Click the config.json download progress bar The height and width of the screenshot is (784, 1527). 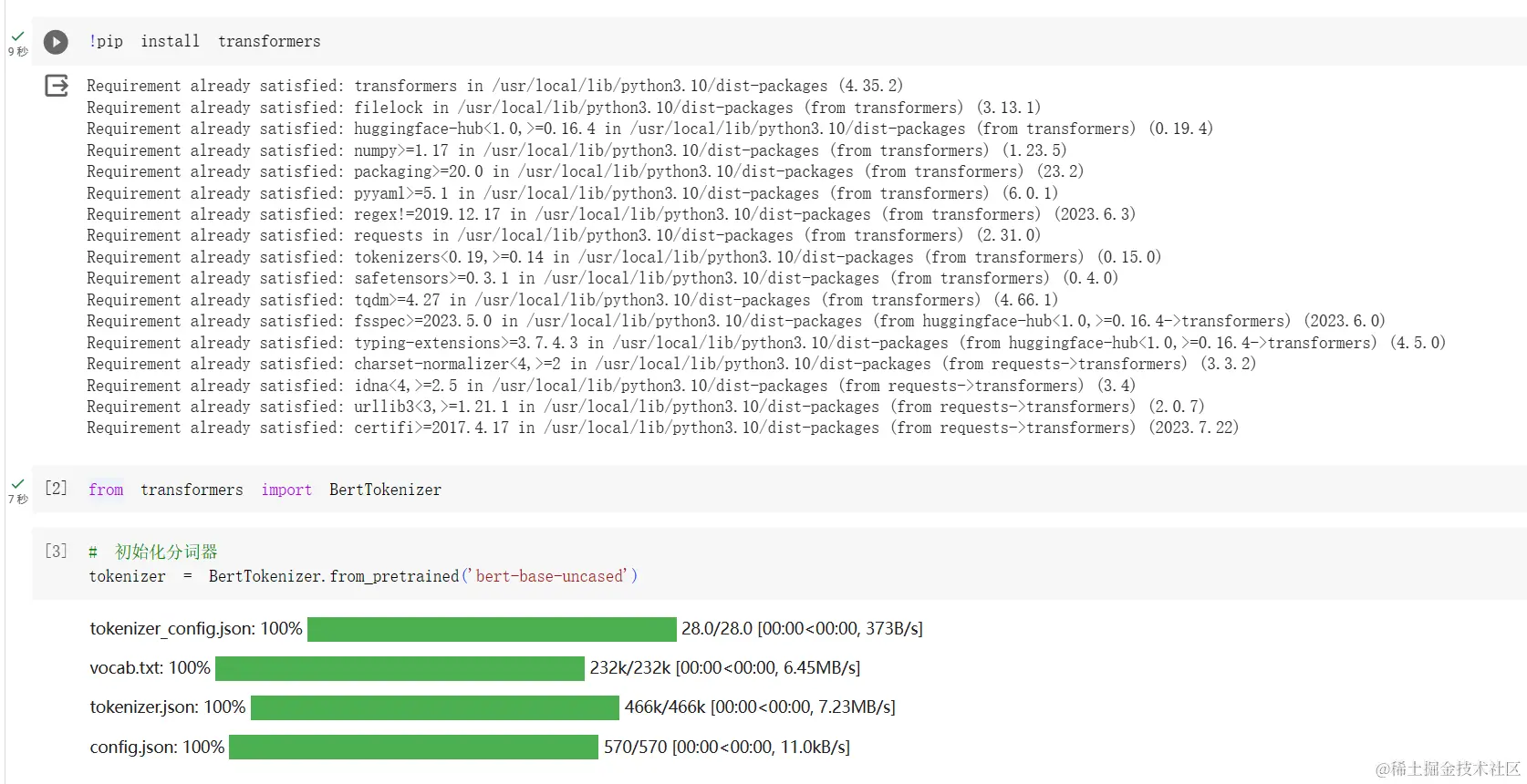(x=413, y=748)
